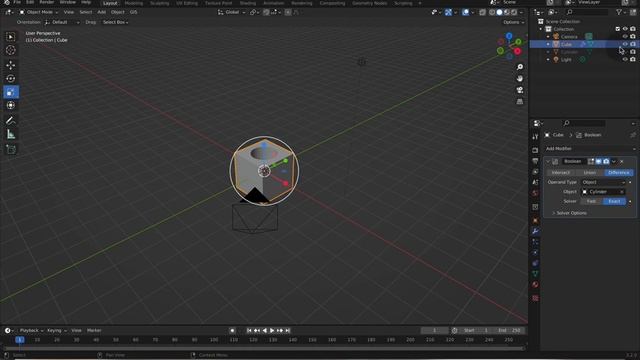Open the Modifiers wrench tab icon
The image size is (640, 360).
point(535,231)
